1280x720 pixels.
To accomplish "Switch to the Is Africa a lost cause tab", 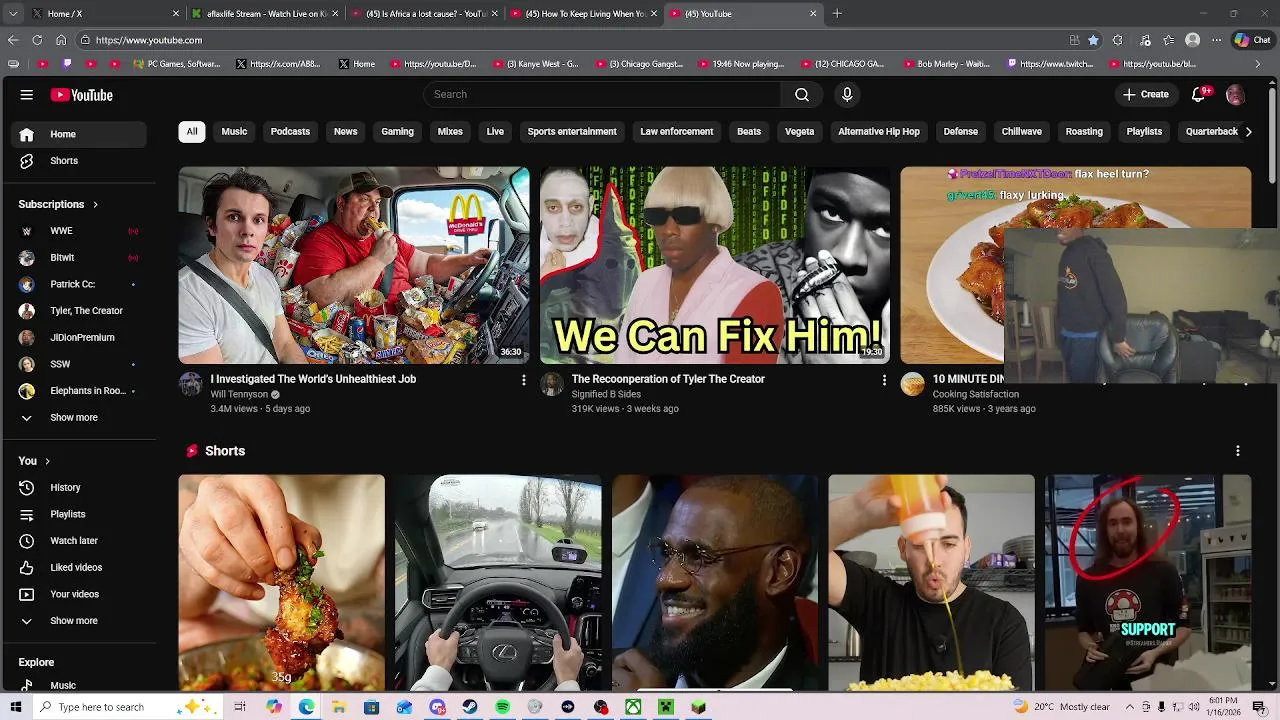I will [x=425, y=14].
